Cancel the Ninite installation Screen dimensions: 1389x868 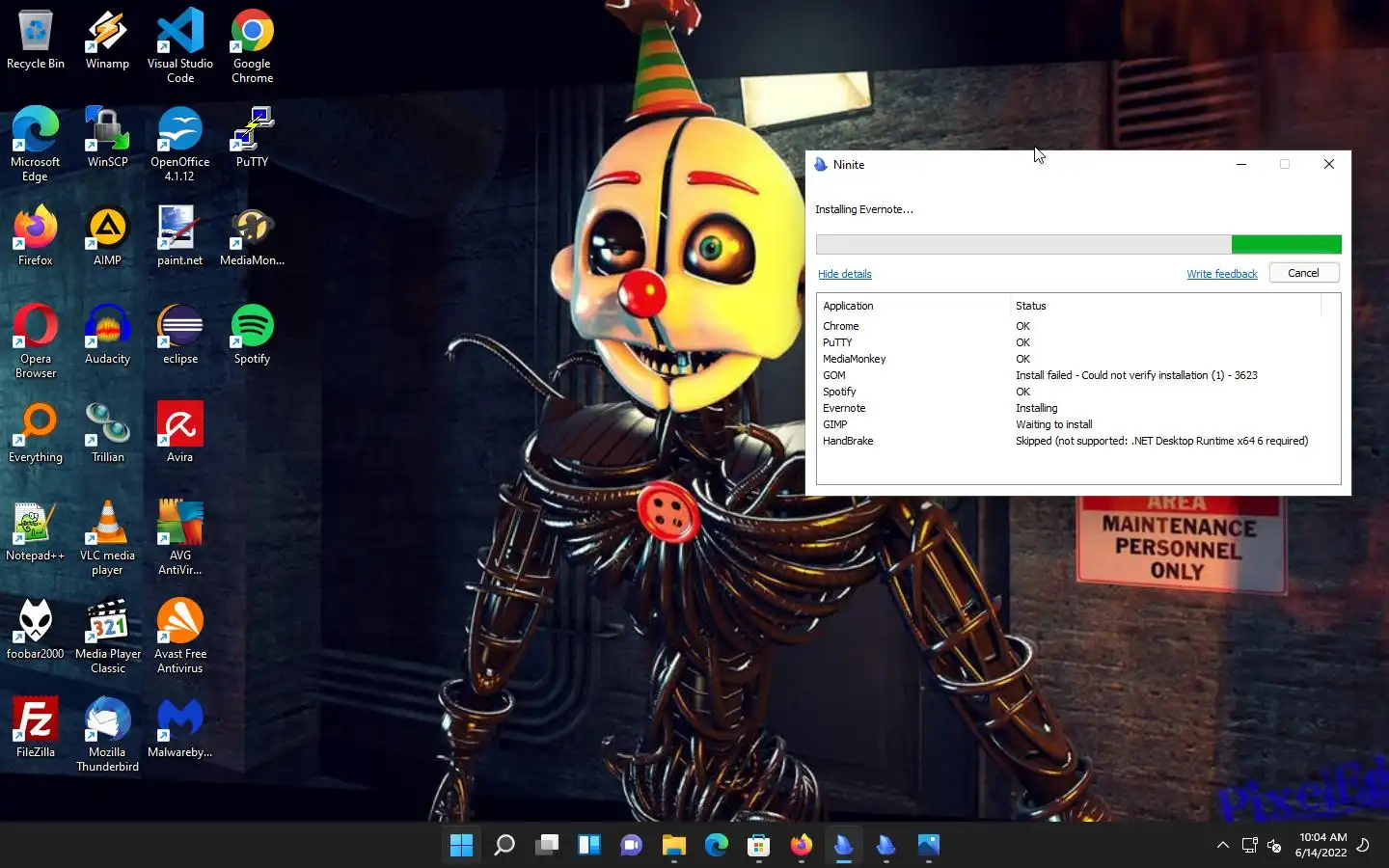(1304, 273)
